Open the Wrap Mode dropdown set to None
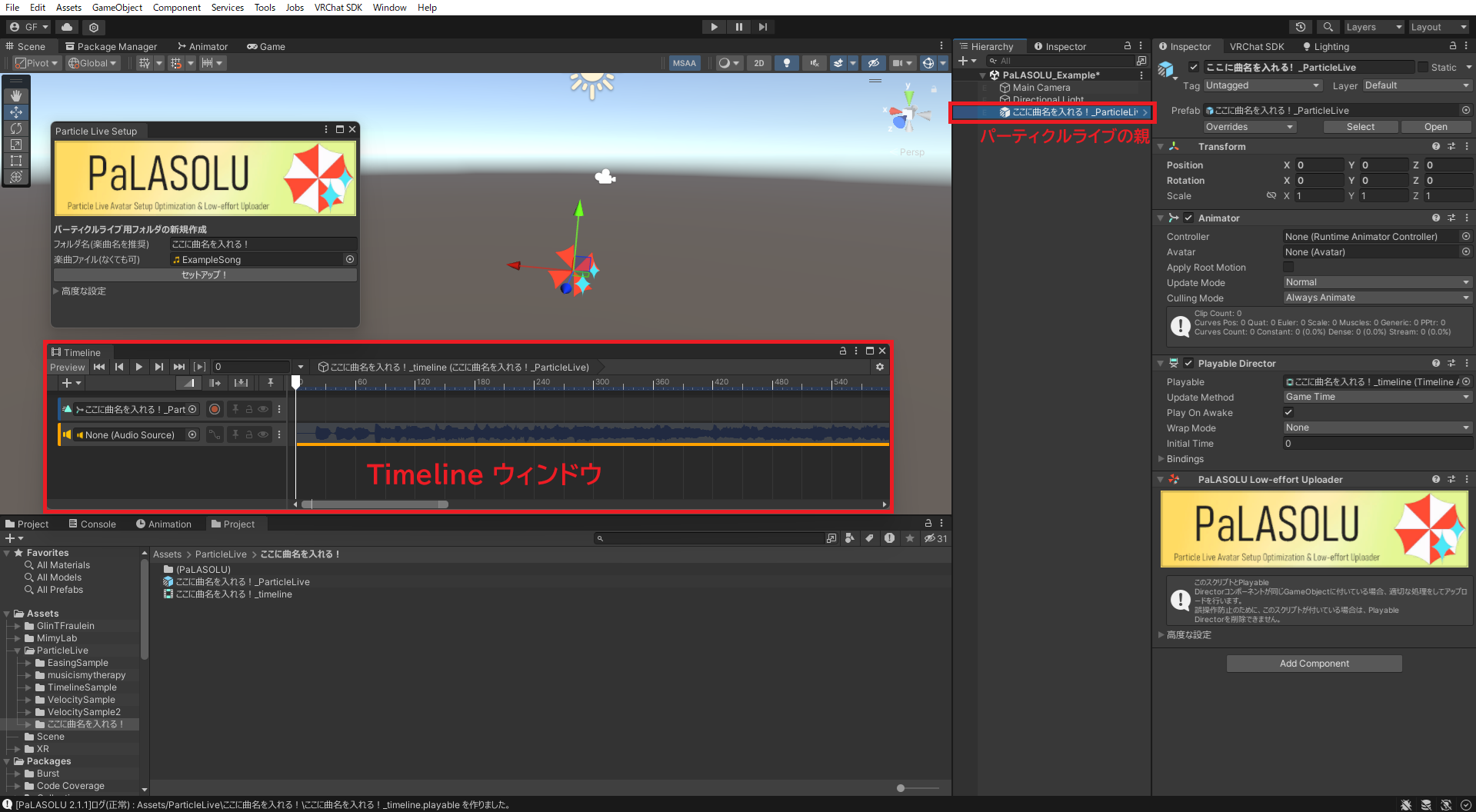 coord(1377,428)
